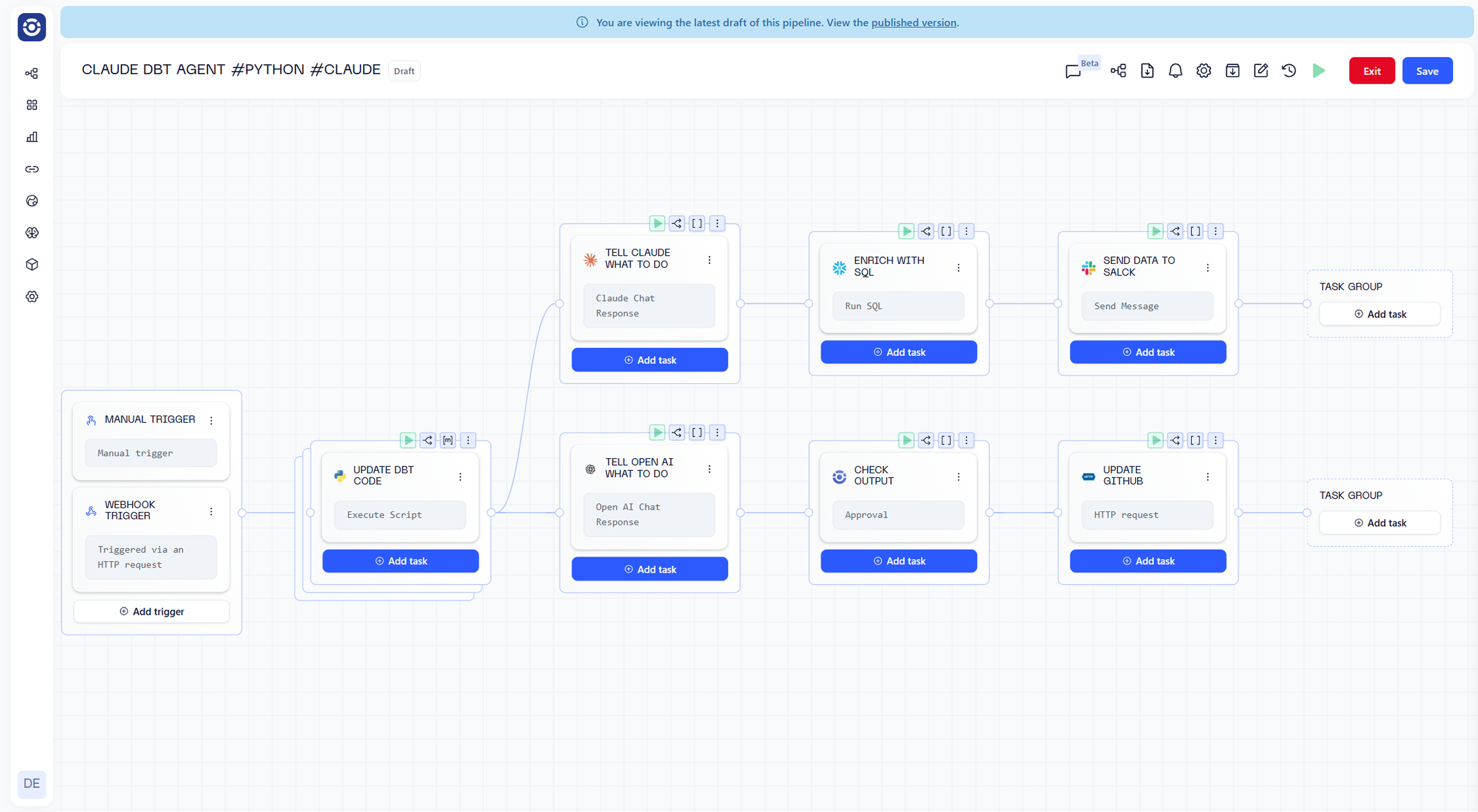Open the analytics bar chart sidebar icon
The height and width of the screenshot is (812, 1478).
point(32,137)
